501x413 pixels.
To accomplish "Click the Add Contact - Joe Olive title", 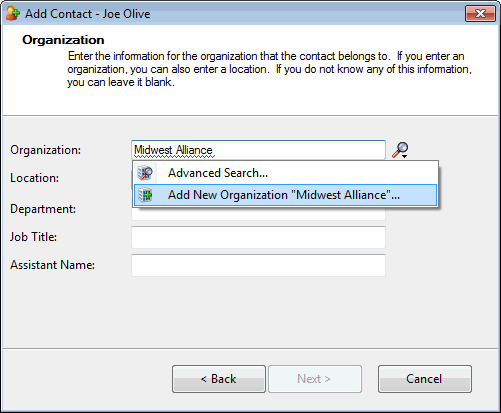I will [88, 14].
